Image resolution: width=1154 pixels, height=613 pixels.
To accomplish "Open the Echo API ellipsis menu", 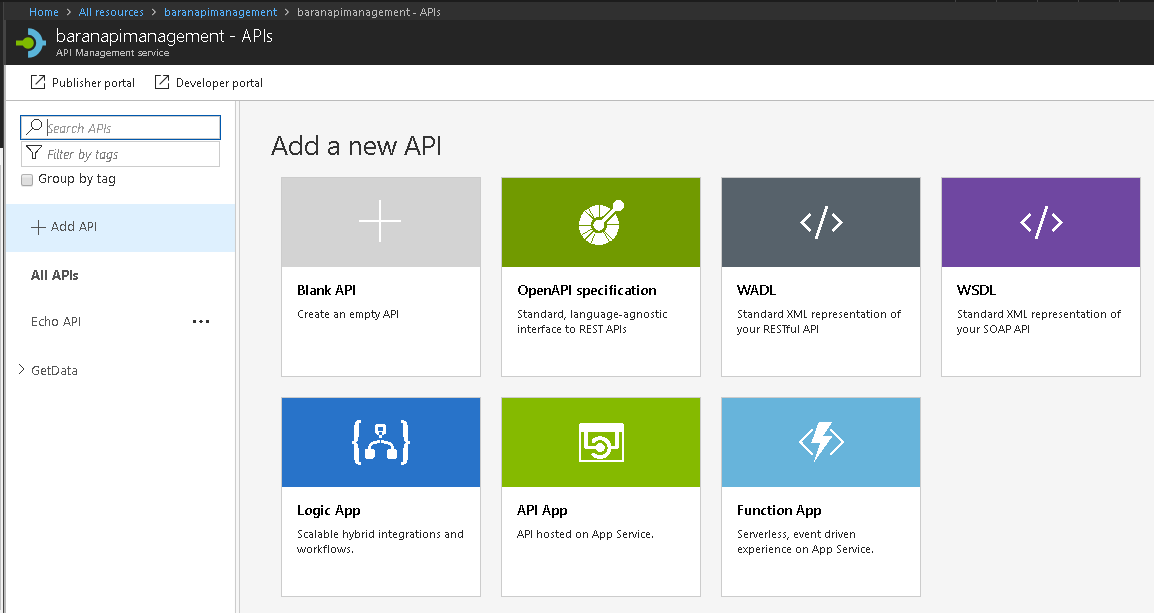I will pos(201,322).
